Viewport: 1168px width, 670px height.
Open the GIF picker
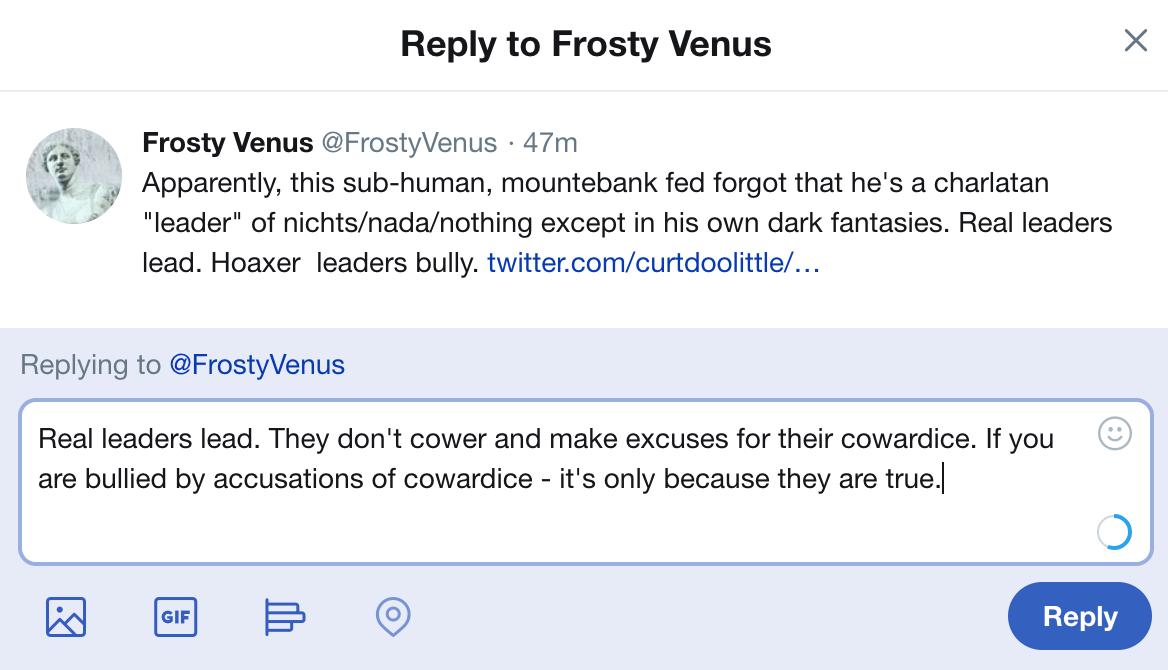(x=176, y=617)
